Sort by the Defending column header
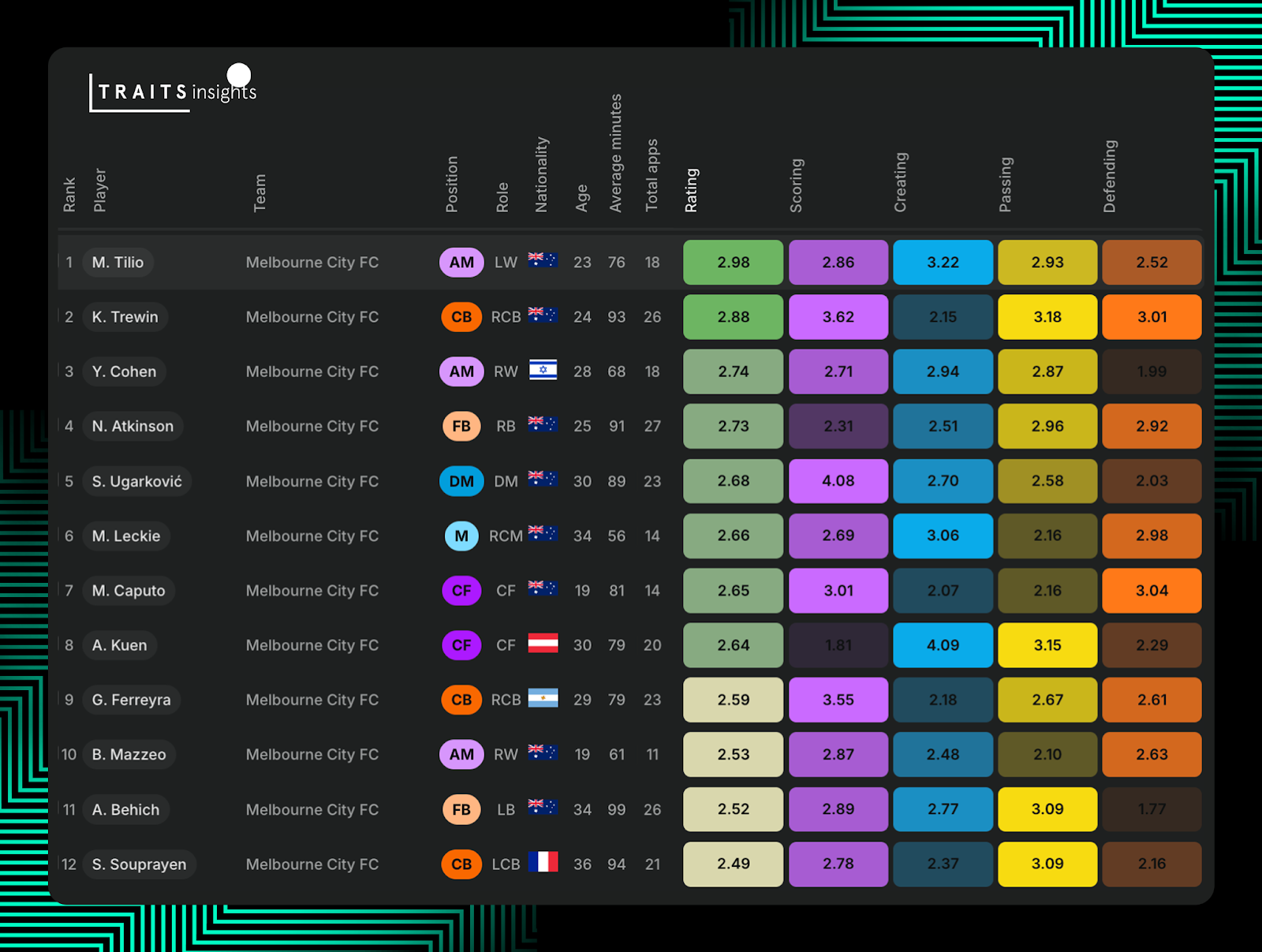This screenshot has height=952, width=1262. click(1110, 177)
